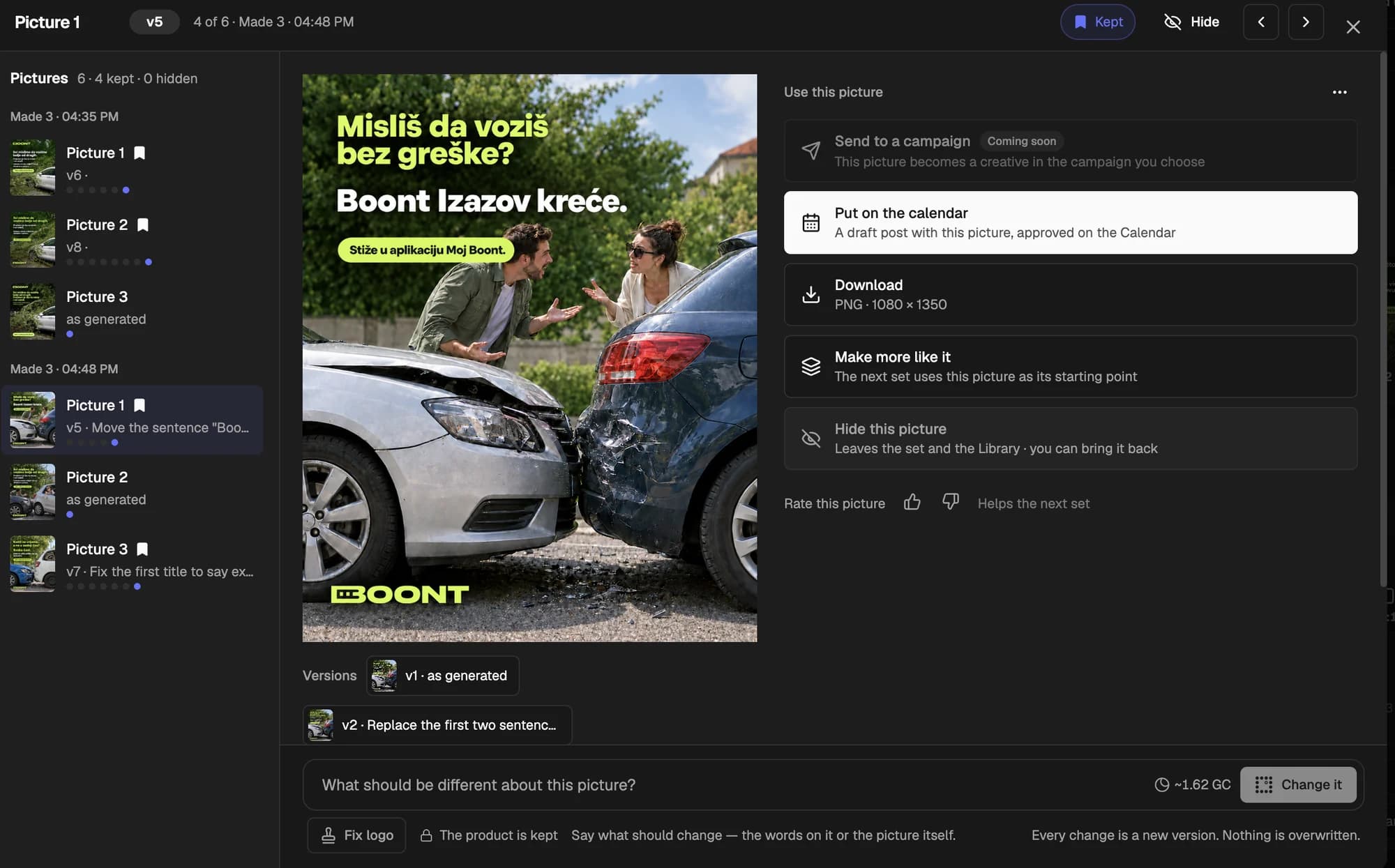The height and width of the screenshot is (868, 1395).
Task: Click the bookmark icon beside Picture 2 v8
Action: [x=143, y=224]
